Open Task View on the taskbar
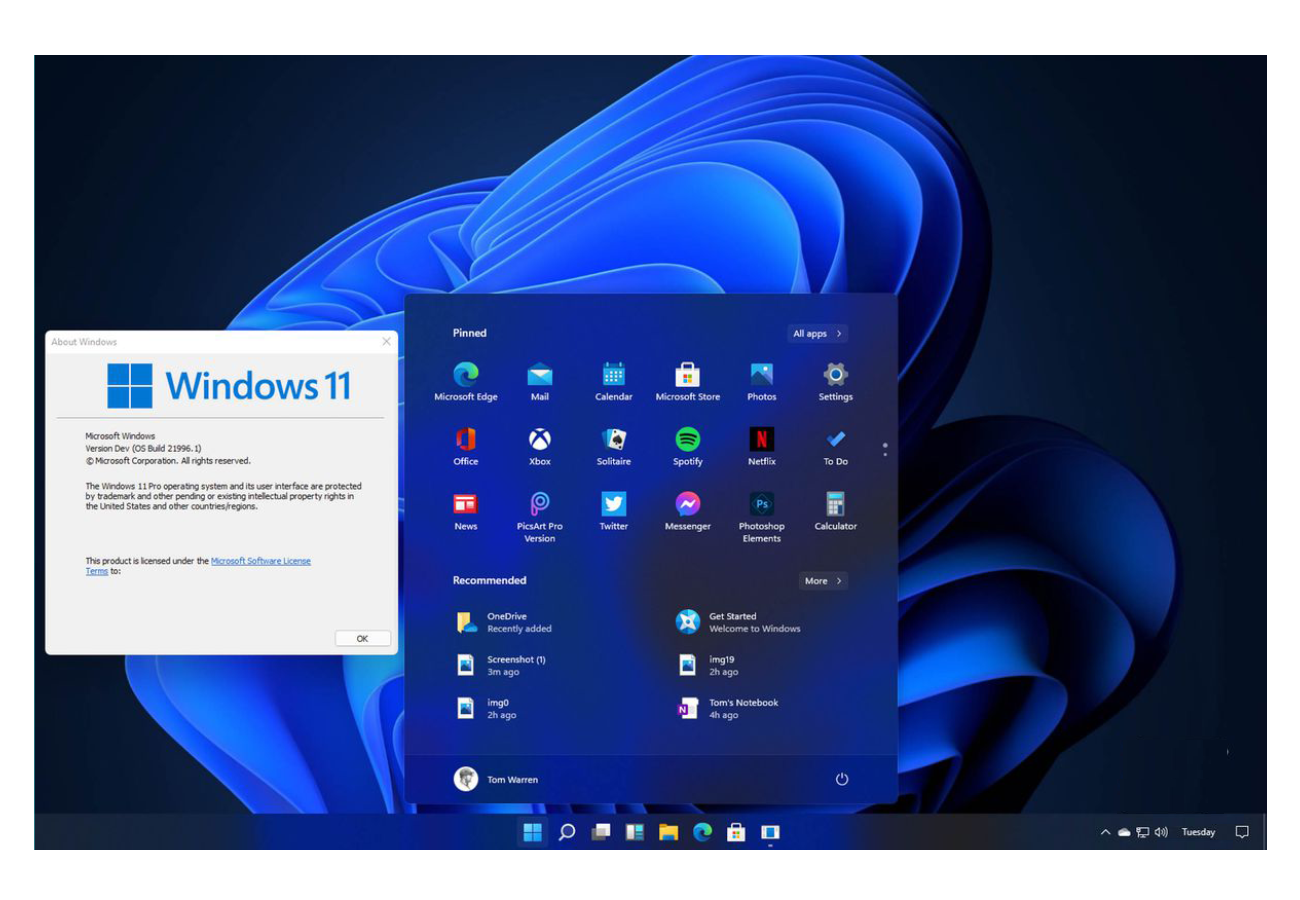The height and width of the screenshot is (900, 1300). (601, 832)
